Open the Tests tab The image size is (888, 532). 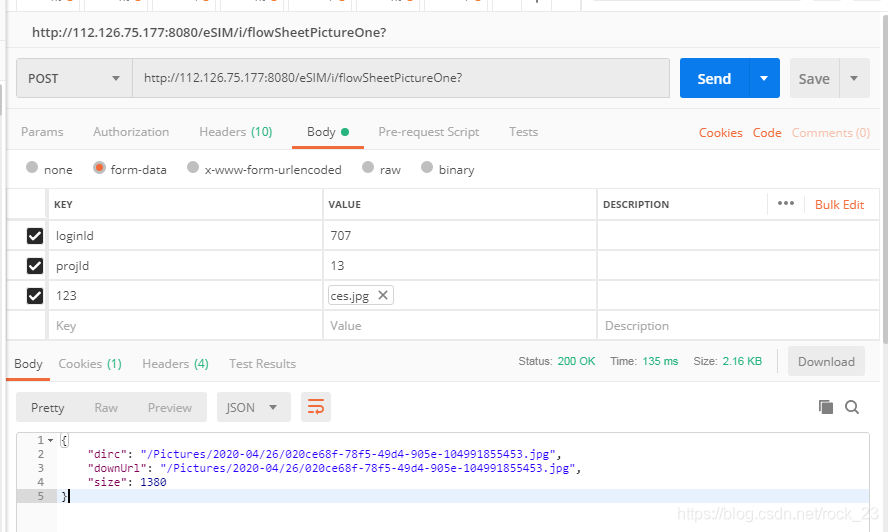pyautogui.click(x=523, y=132)
